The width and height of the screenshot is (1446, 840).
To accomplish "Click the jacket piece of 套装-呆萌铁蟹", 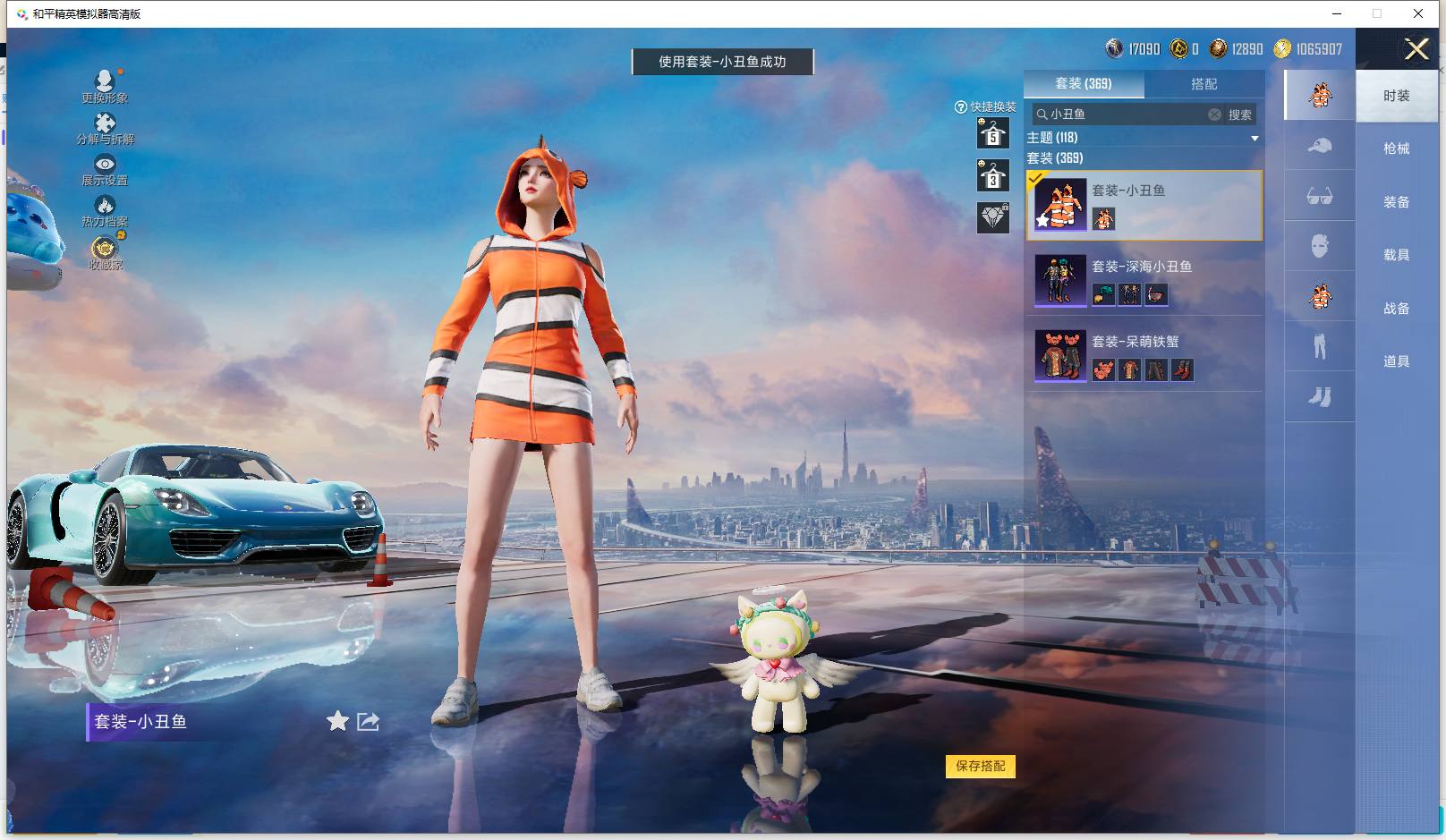I will coord(1130,369).
